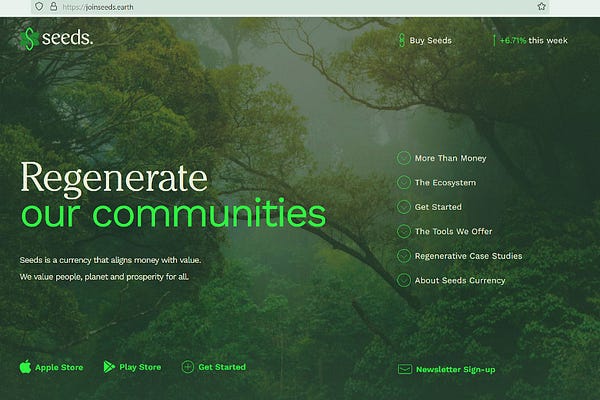Bookmark the page with the star icon

(x=541, y=7)
